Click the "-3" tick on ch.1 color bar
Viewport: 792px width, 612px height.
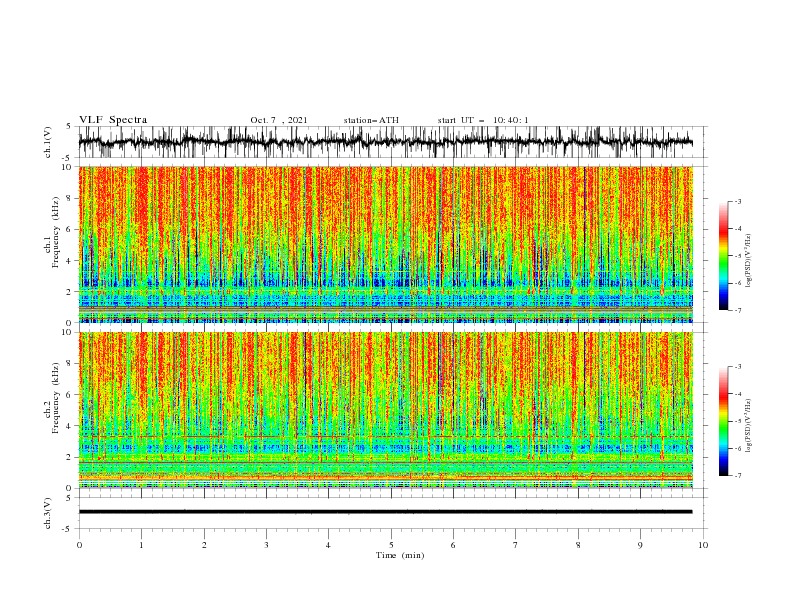pos(738,201)
